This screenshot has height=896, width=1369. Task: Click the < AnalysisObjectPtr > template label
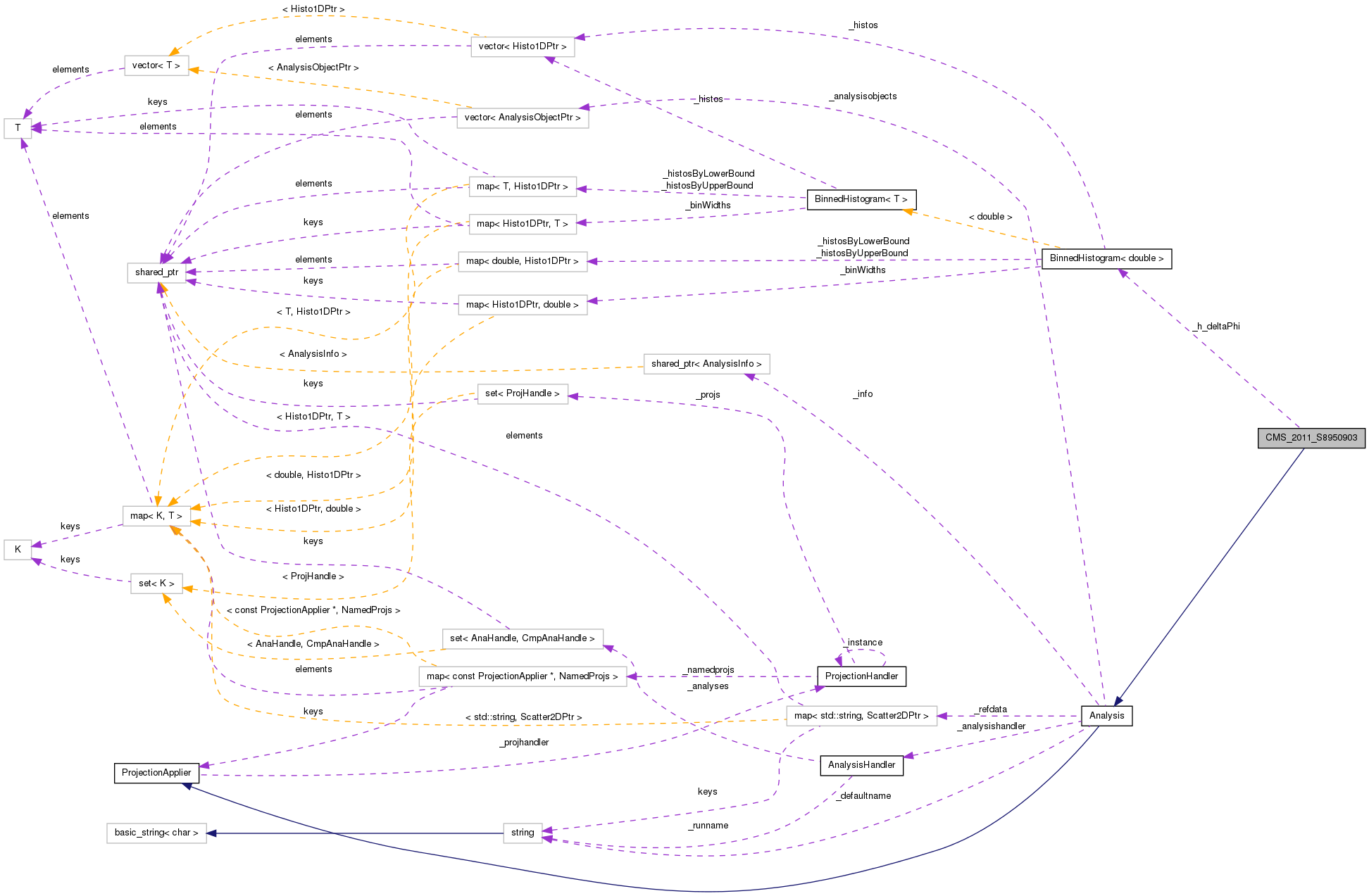(313, 68)
